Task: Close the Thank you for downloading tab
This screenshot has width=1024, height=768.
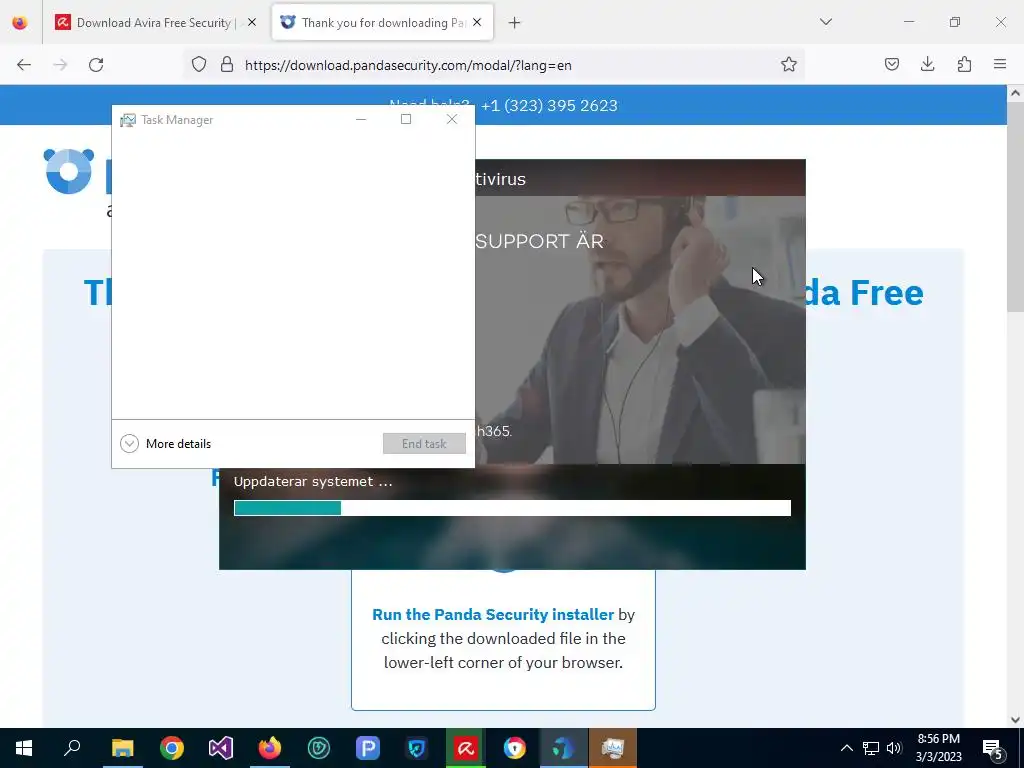Action: [x=477, y=22]
